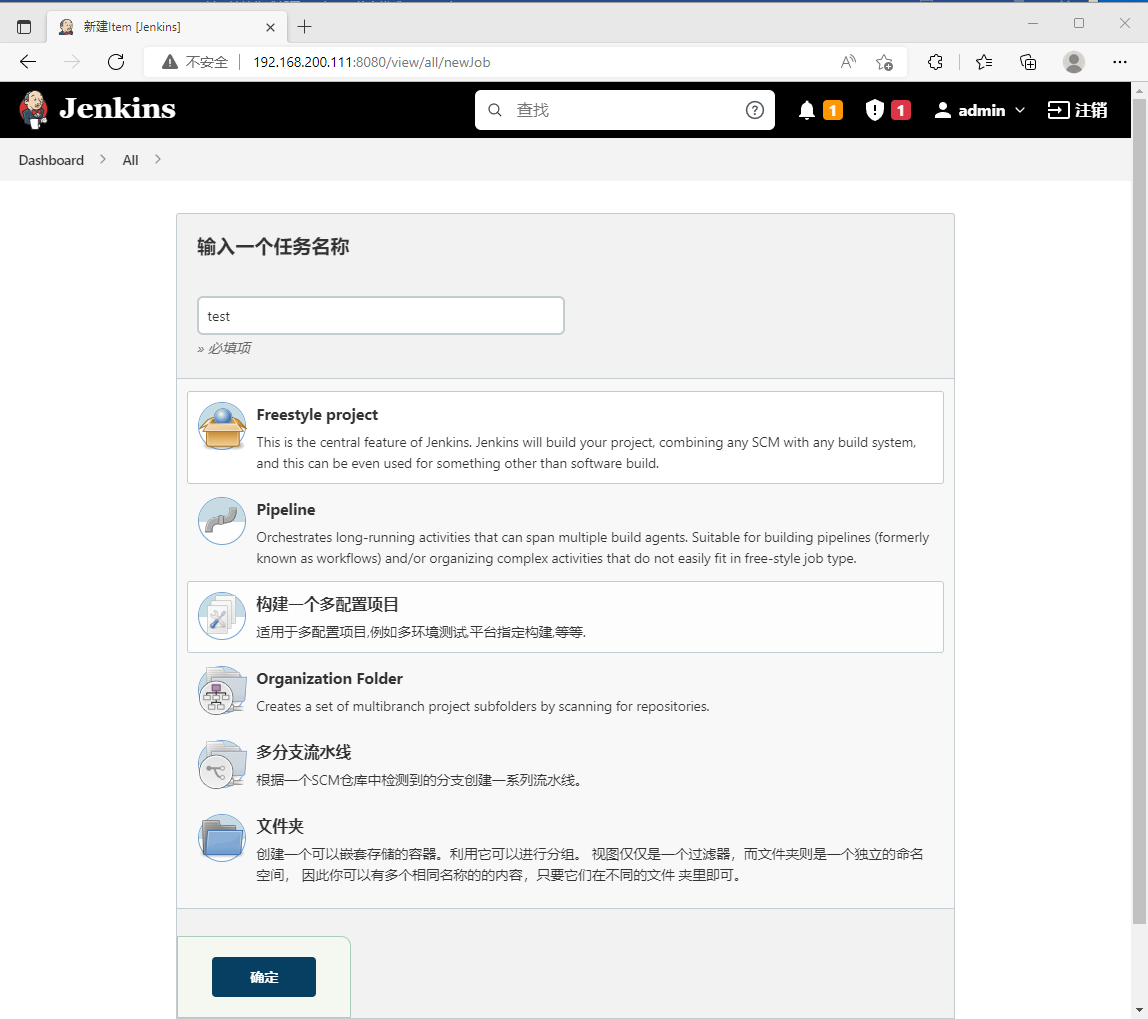Click the address bar URL
This screenshot has width=1148, height=1019.
pos(372,62)
